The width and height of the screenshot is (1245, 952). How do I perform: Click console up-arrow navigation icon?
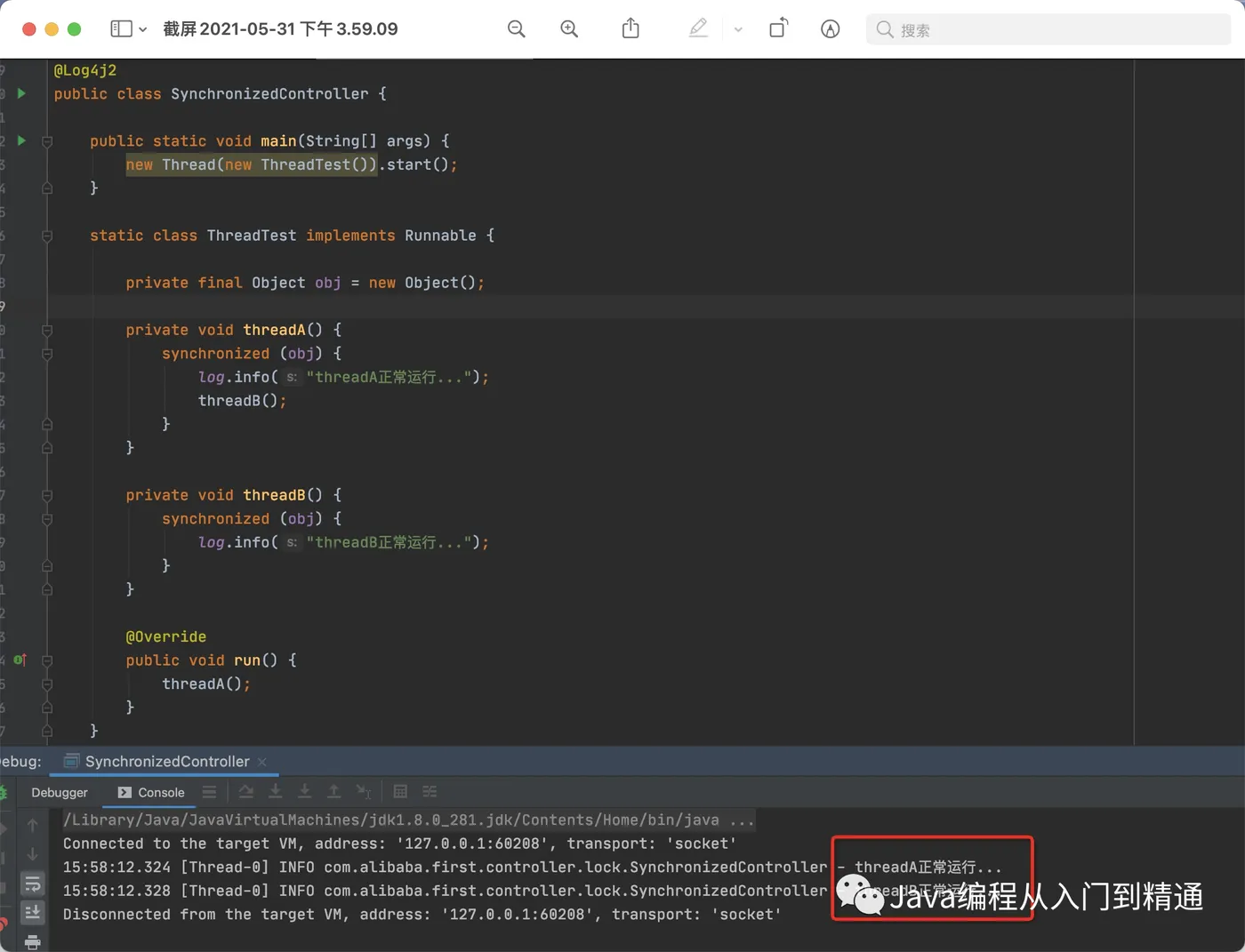point(33,825)
